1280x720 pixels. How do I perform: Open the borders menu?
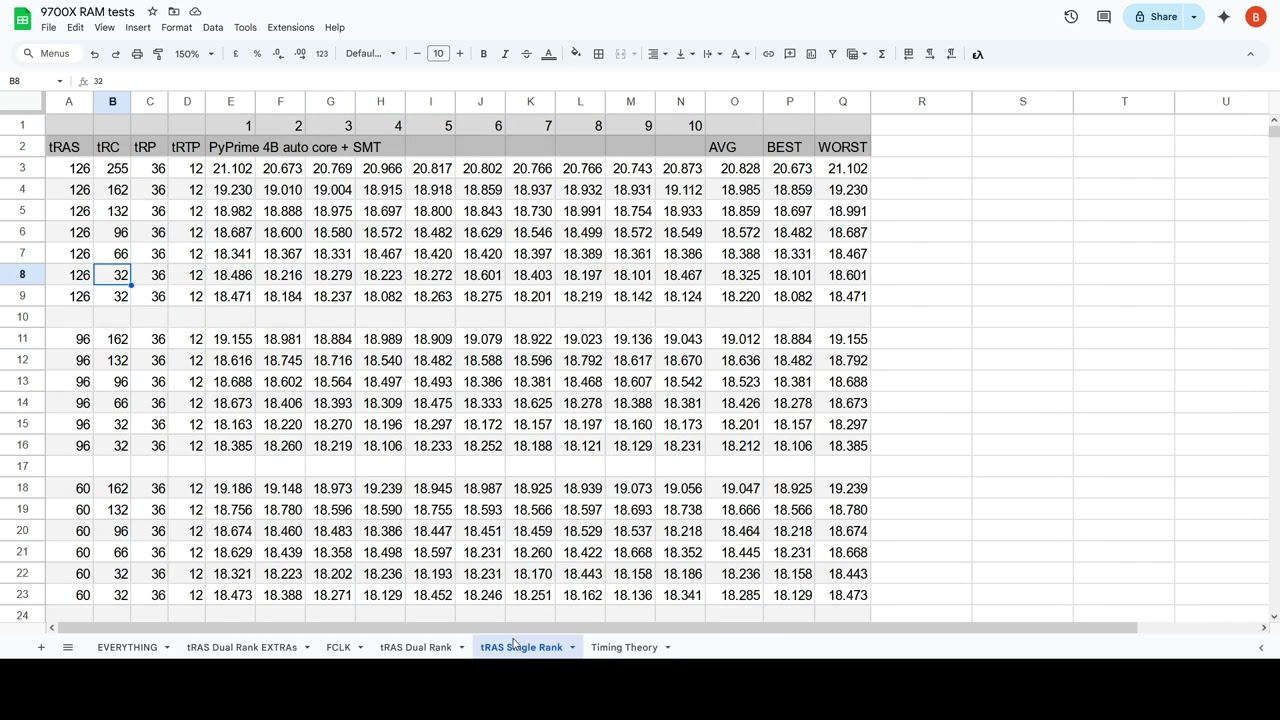click(598, 54)
